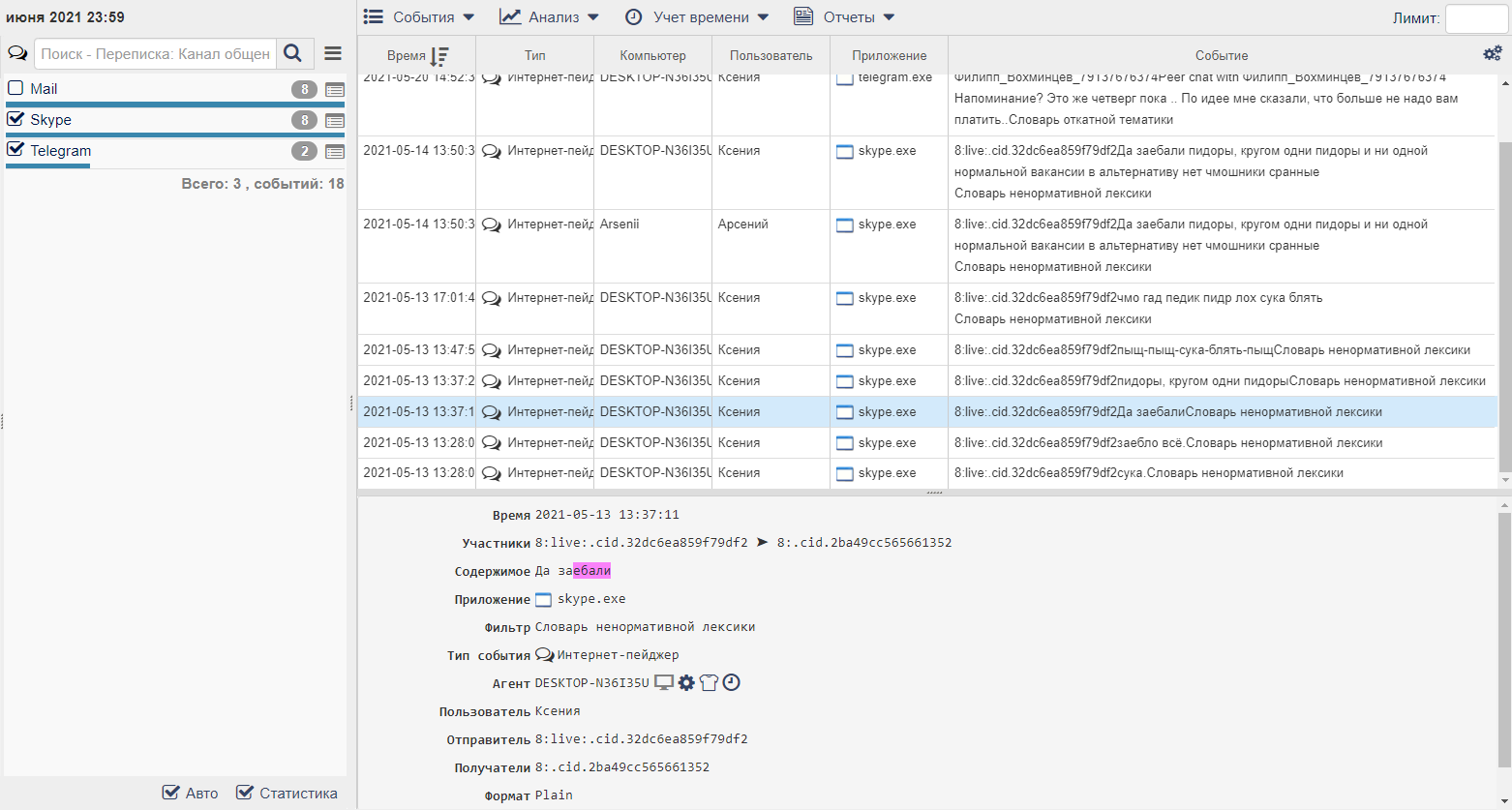Screen dimensions: 1512x810
Task: Sort the table by the Компьютер column
Action: (653, 56)
